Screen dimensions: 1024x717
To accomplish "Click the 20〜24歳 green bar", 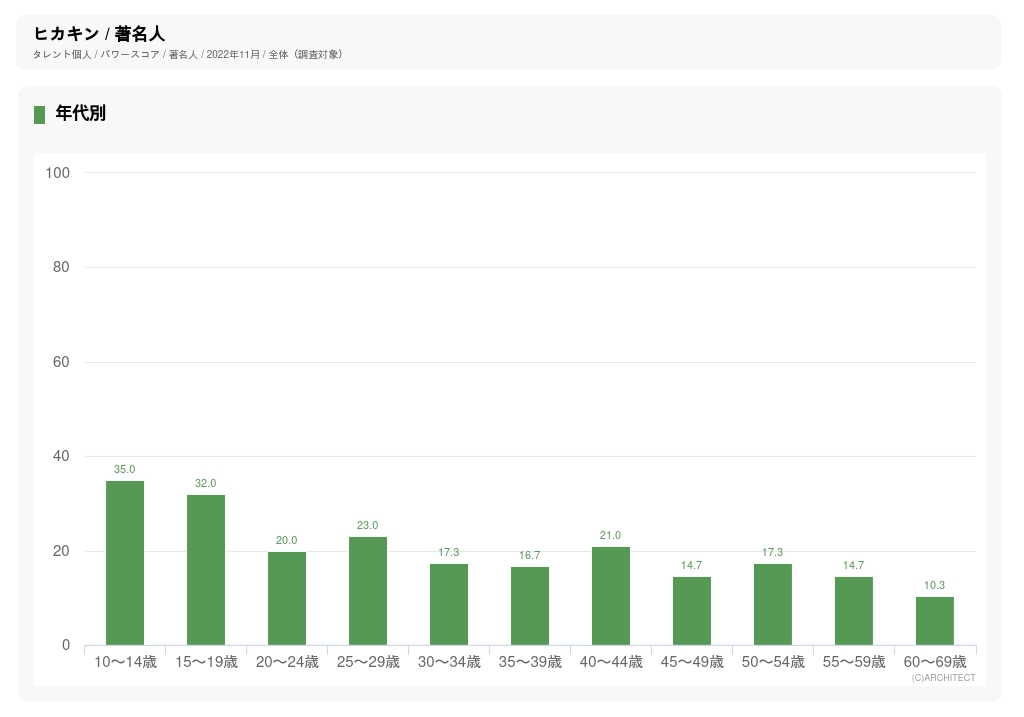I will [287, 598].
